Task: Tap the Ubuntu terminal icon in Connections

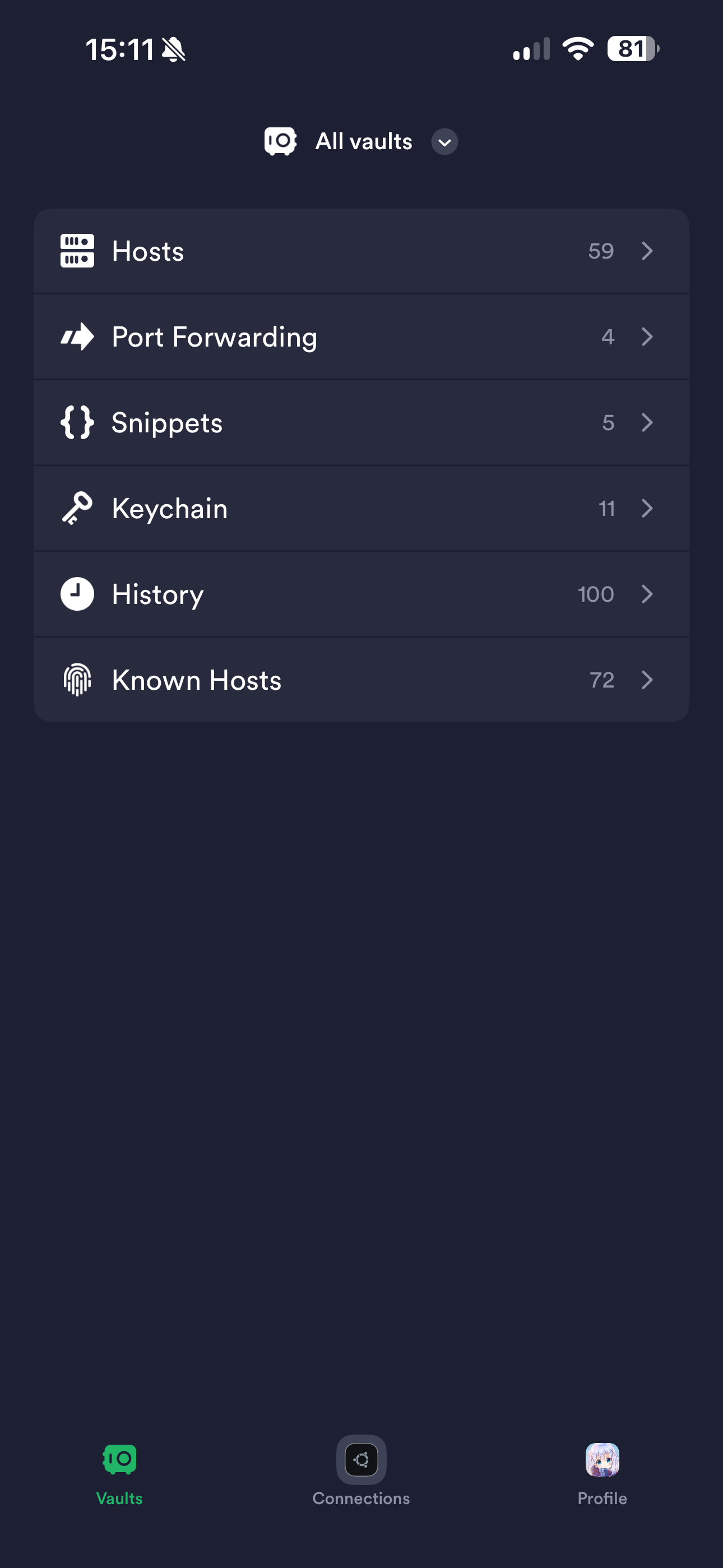Action: (361, 1460)
